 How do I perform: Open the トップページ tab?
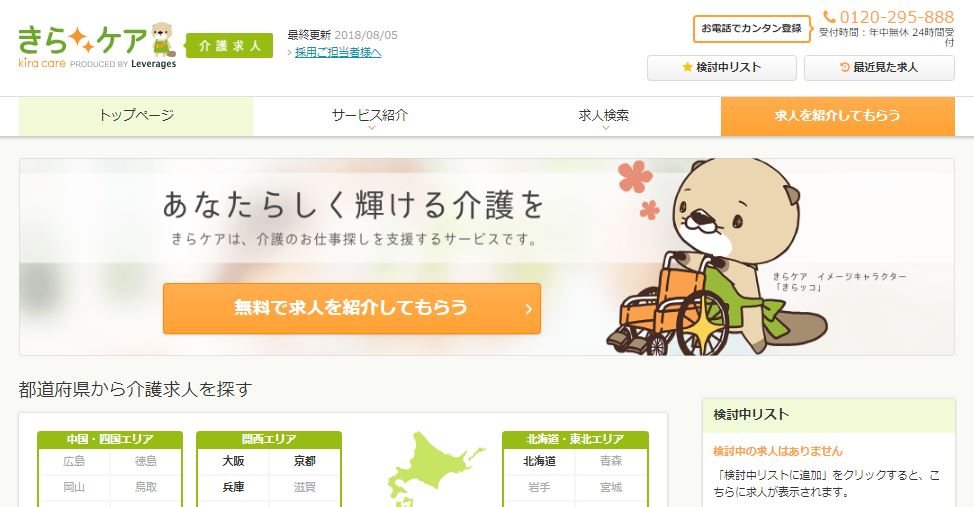pos(136,116)
